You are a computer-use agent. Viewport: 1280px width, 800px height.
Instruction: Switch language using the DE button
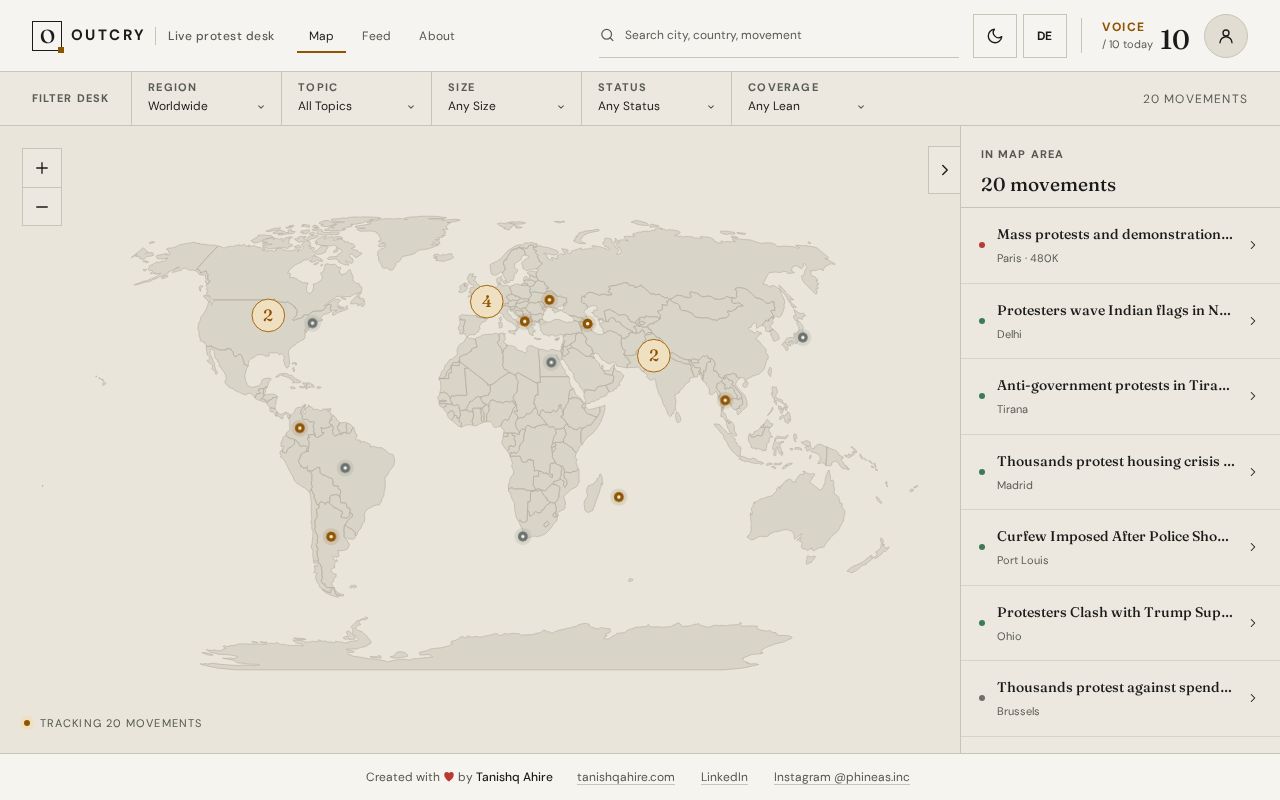(1045, 36)
